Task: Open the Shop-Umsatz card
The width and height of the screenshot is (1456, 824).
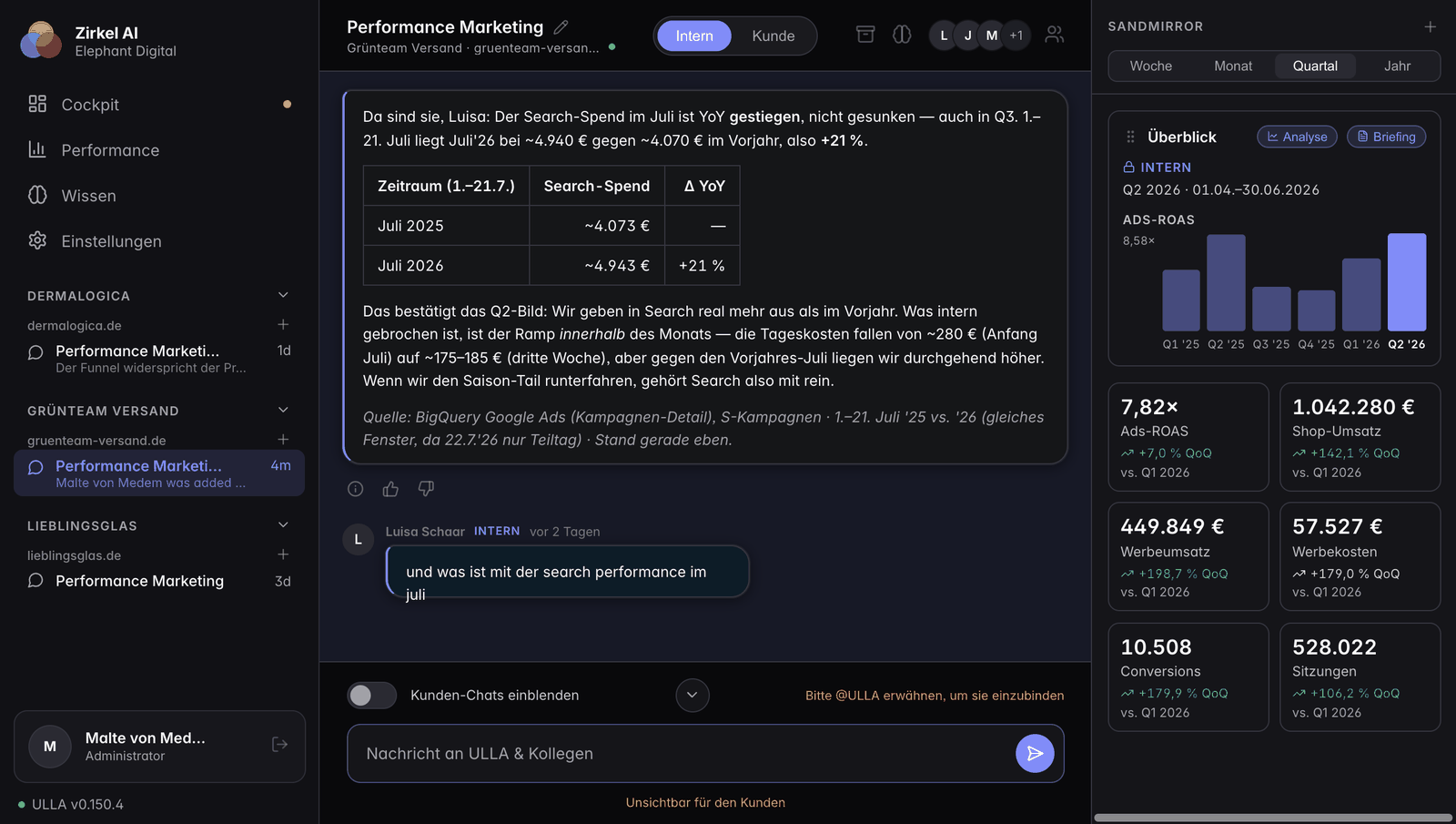Action: point(1360,437)
